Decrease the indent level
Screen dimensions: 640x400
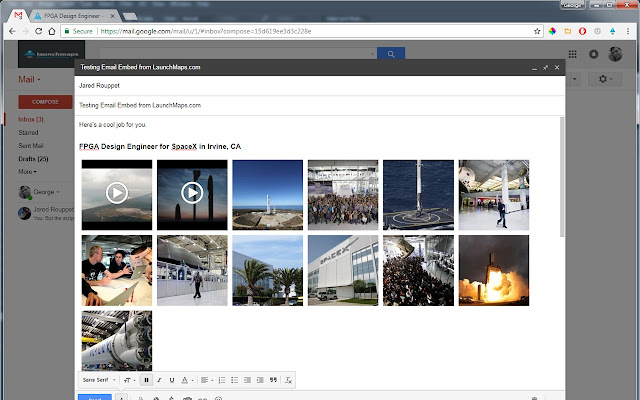click(x=247, y=380)
